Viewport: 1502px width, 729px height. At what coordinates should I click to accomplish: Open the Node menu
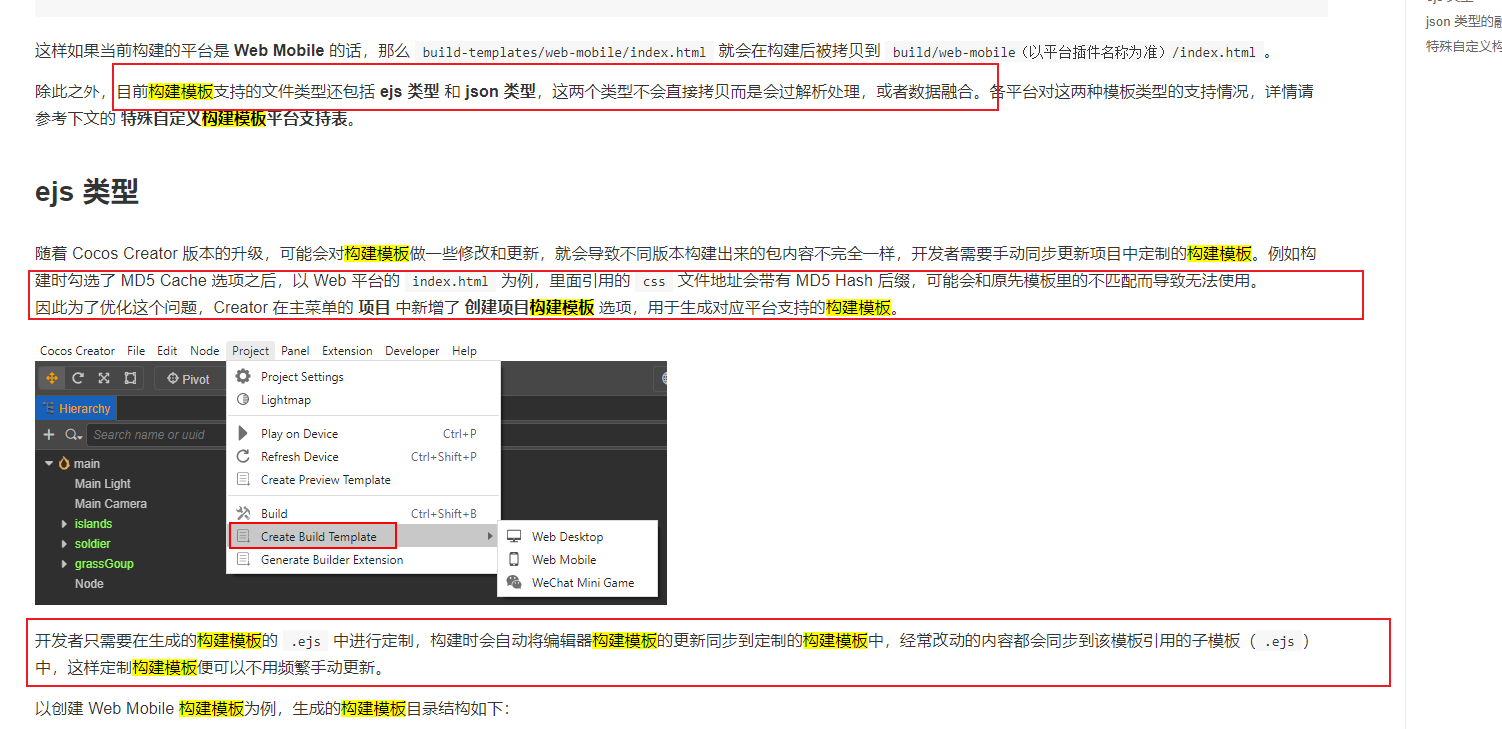(x=204, y=351)
